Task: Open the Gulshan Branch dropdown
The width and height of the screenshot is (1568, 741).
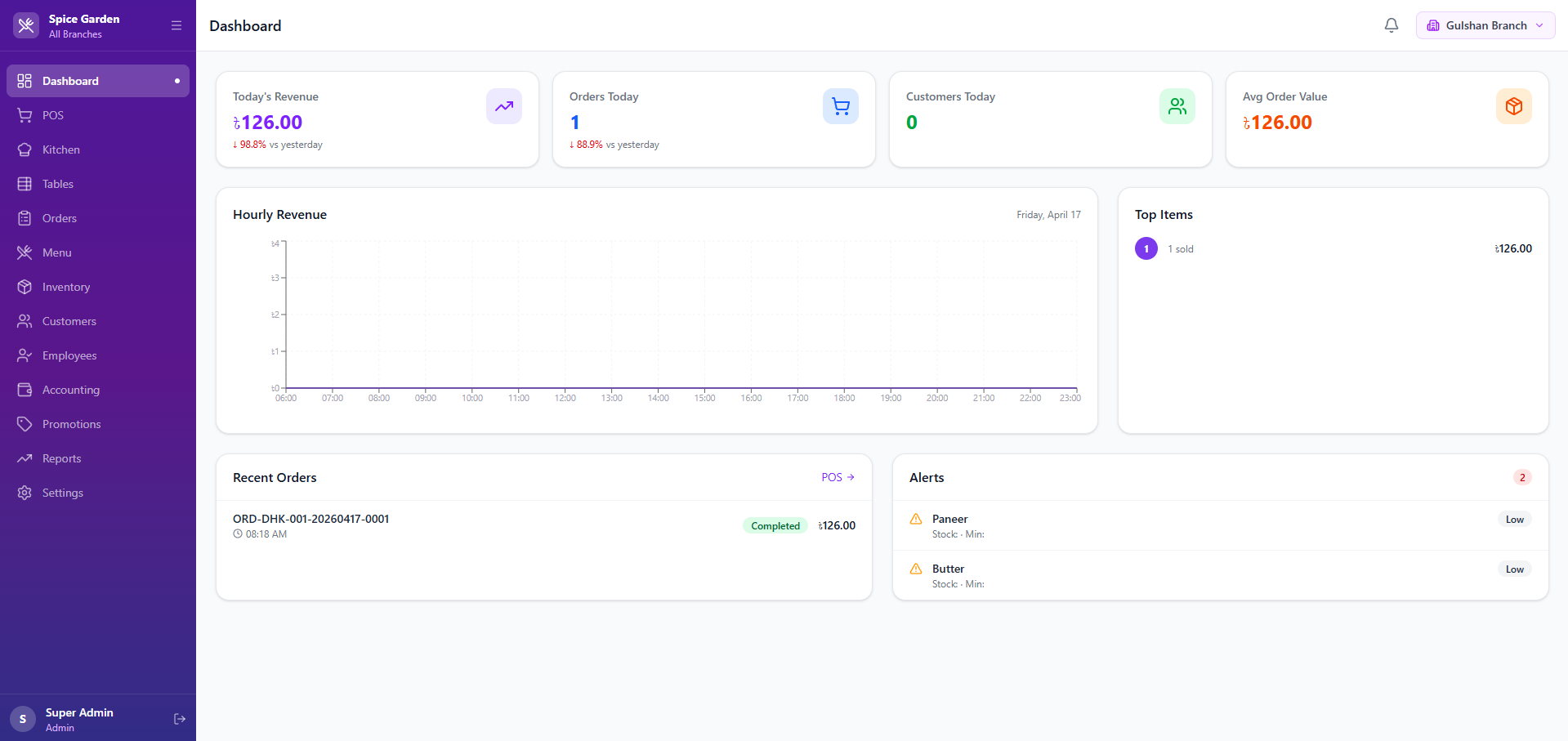Action: point(1485,25)
